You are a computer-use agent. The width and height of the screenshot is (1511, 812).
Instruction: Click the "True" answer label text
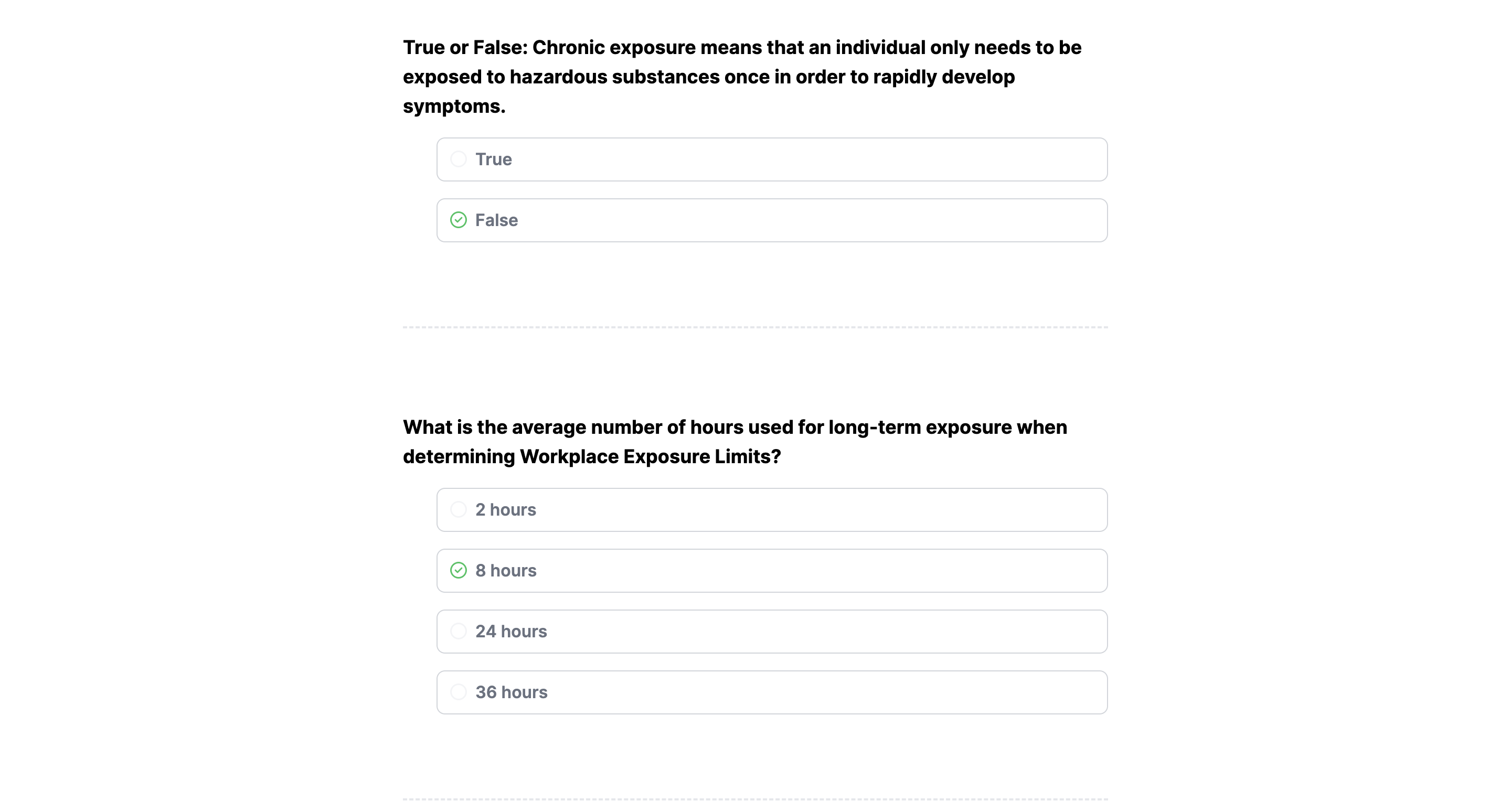(493, 159)
